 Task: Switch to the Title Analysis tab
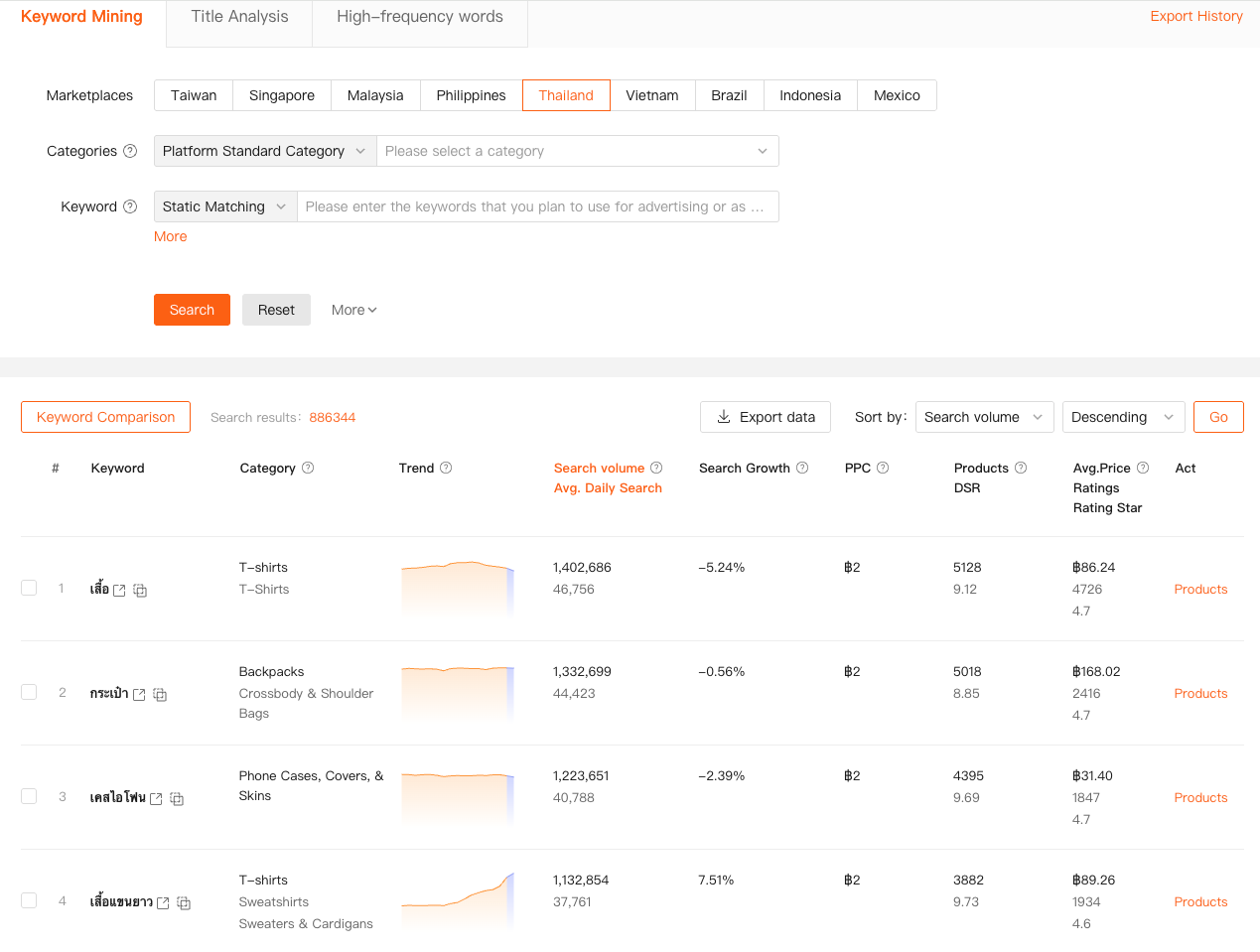(x=239, y=17)
